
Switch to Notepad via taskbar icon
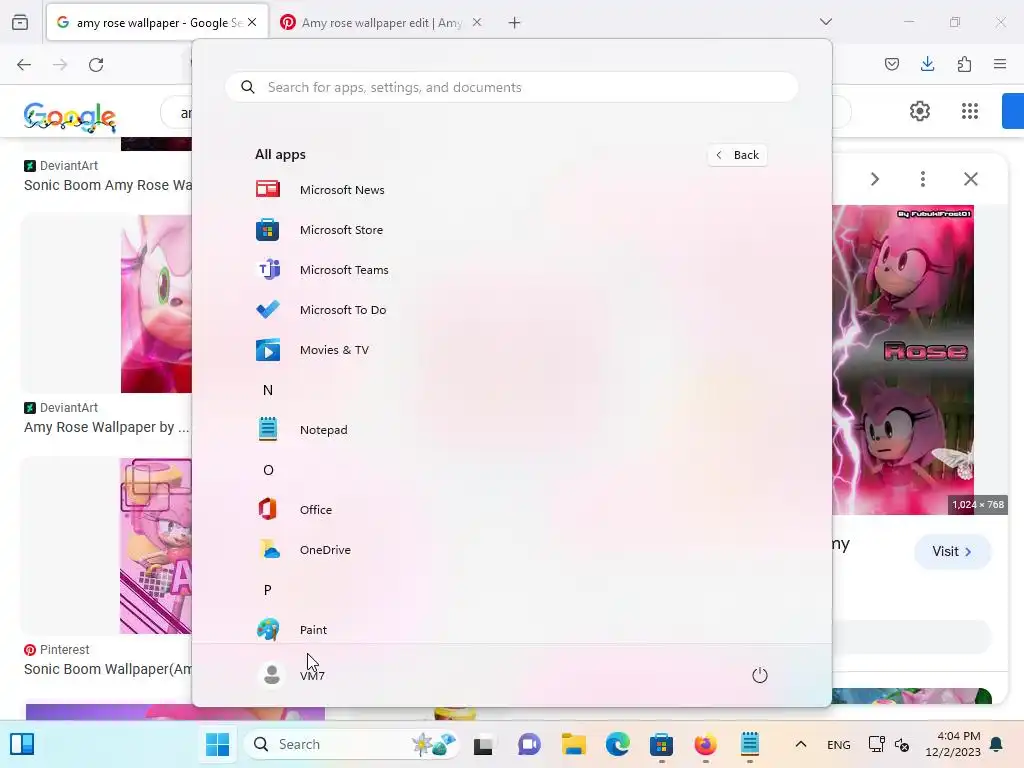point(750,744)
